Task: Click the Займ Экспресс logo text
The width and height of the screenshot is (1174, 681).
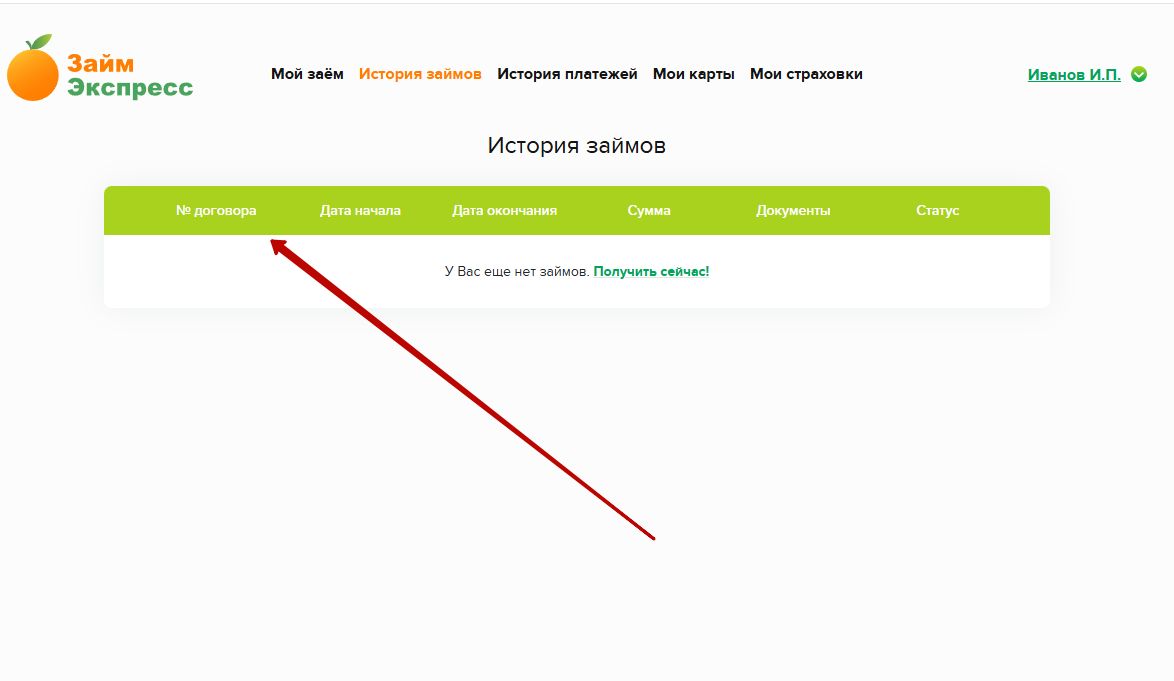Action: (130, 75)
